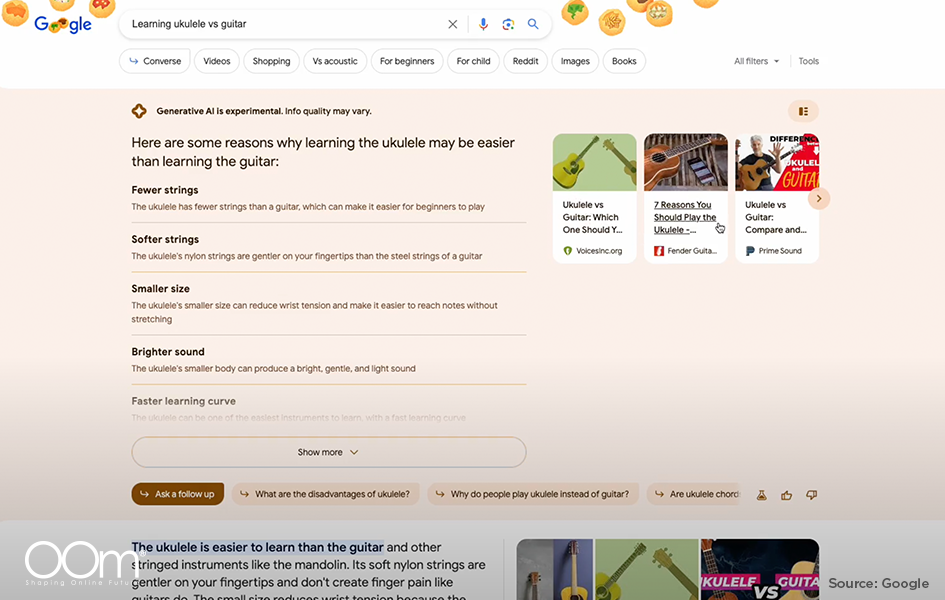Screen dimensions: 945x600
Task: Select the Vs acoustic chip
Action: [335, 61]
